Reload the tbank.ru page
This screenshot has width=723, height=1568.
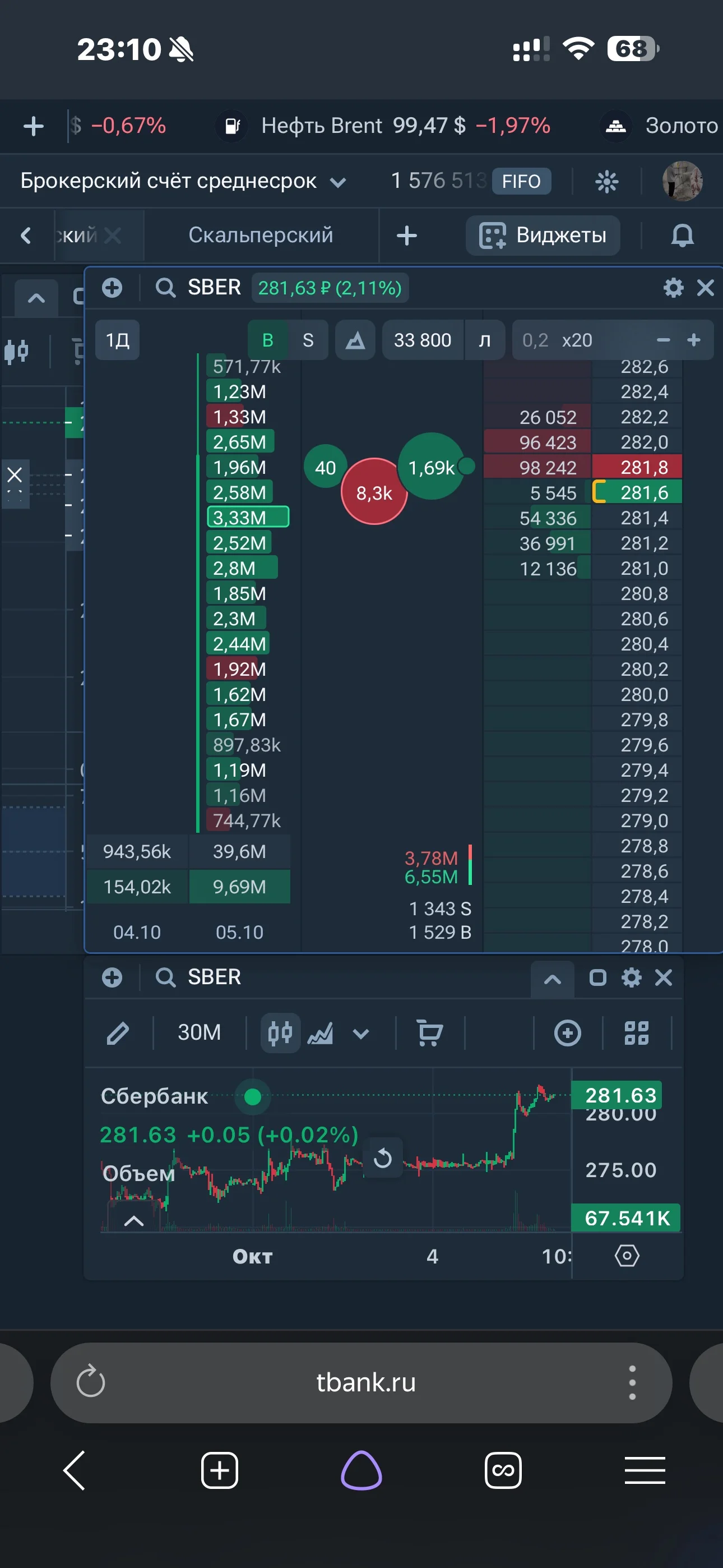pyautogui.click(x=91, y=1382)
